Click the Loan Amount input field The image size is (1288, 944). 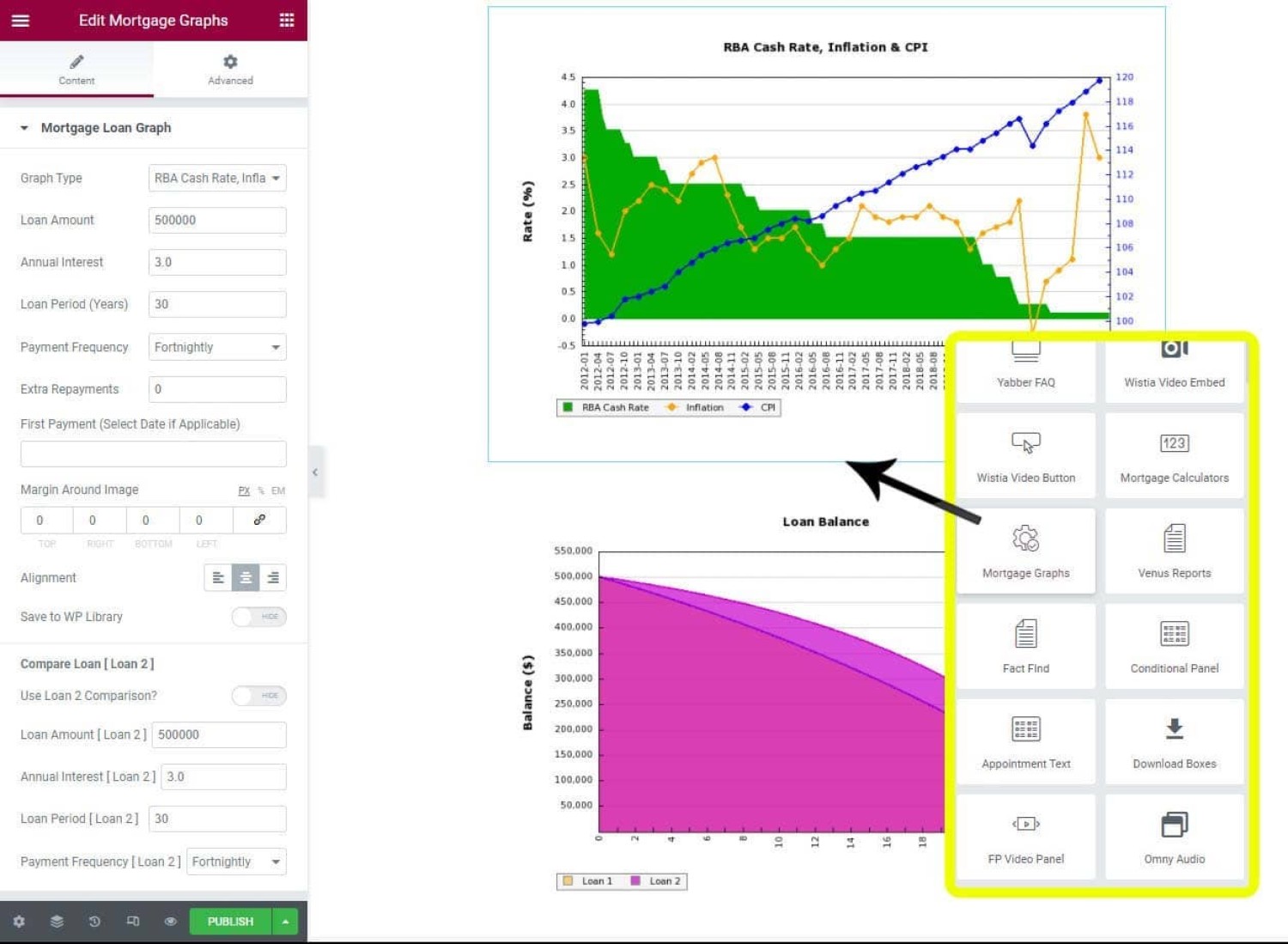point(217,220)
